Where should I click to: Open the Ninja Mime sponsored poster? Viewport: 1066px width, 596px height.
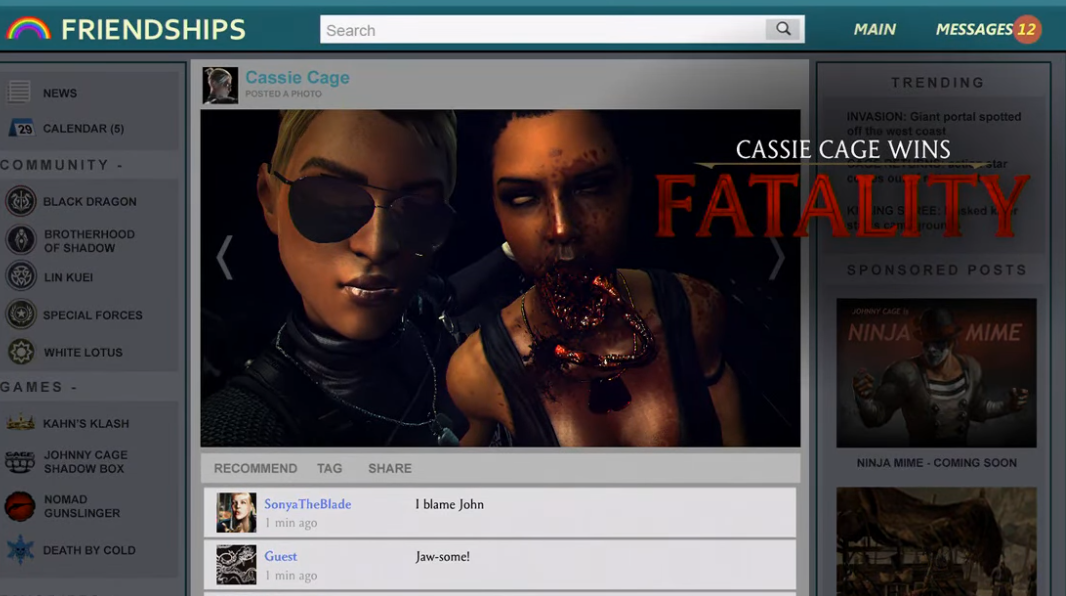[x=936, y=372]
